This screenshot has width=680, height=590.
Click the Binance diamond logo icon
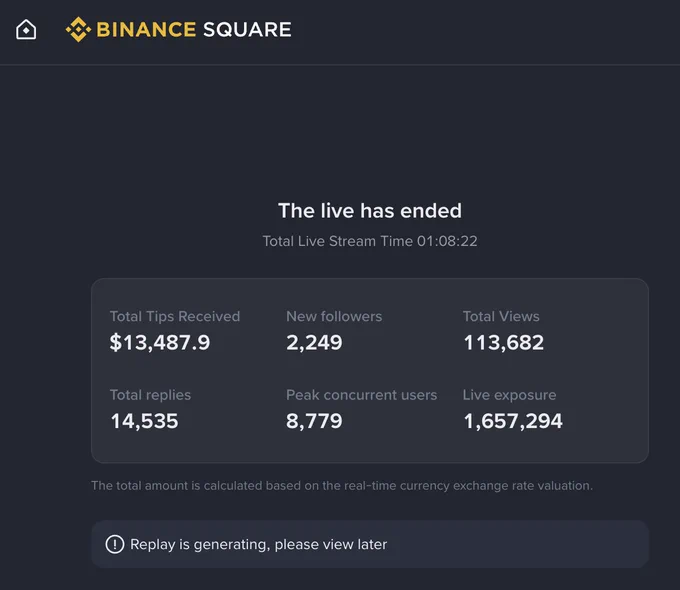click(78, 30)
